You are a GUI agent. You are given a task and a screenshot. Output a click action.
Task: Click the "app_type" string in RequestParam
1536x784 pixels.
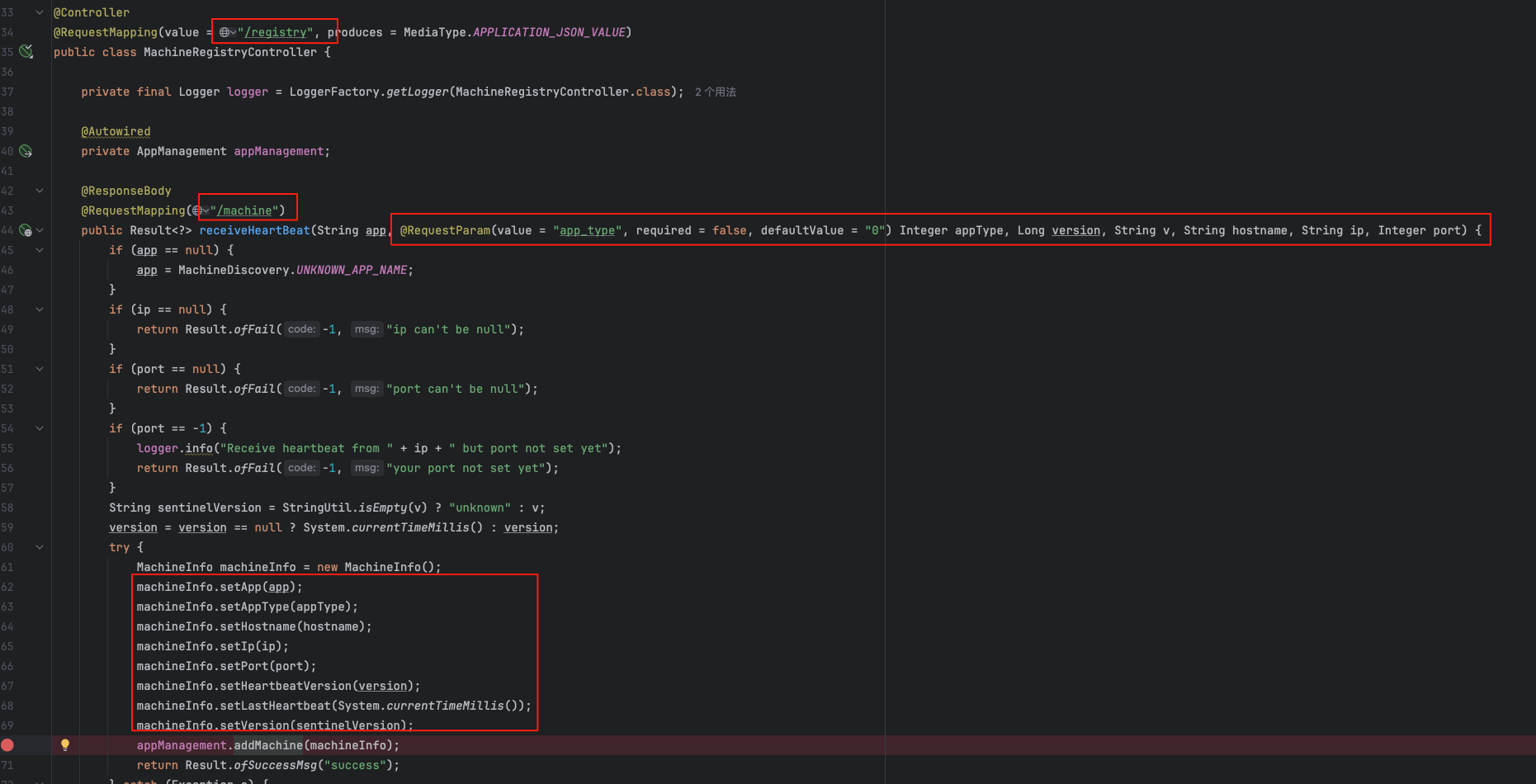click(588, 230)
